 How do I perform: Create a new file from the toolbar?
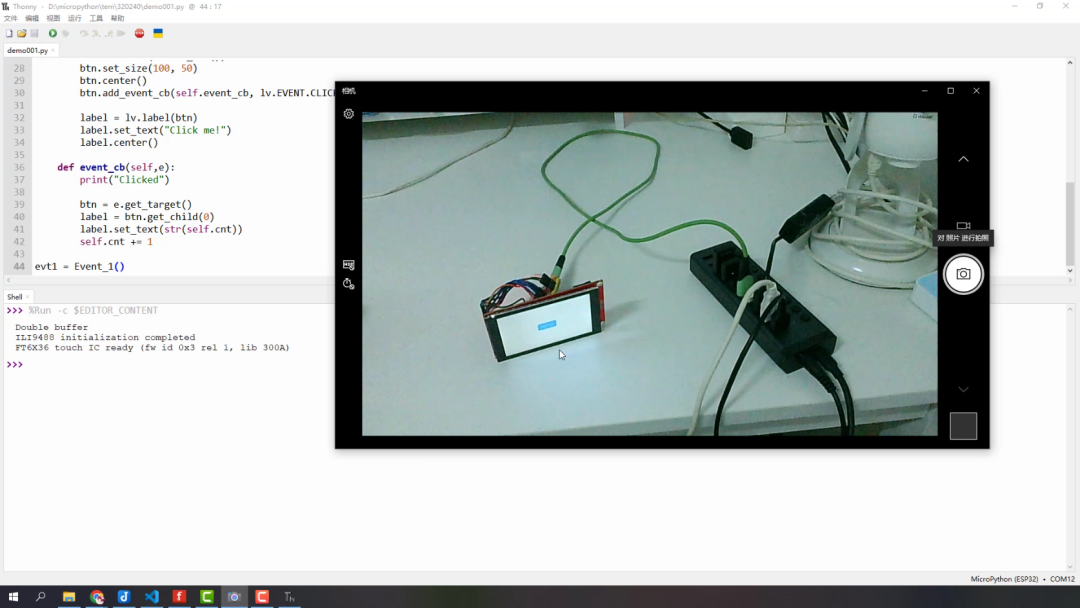point(9,33)
